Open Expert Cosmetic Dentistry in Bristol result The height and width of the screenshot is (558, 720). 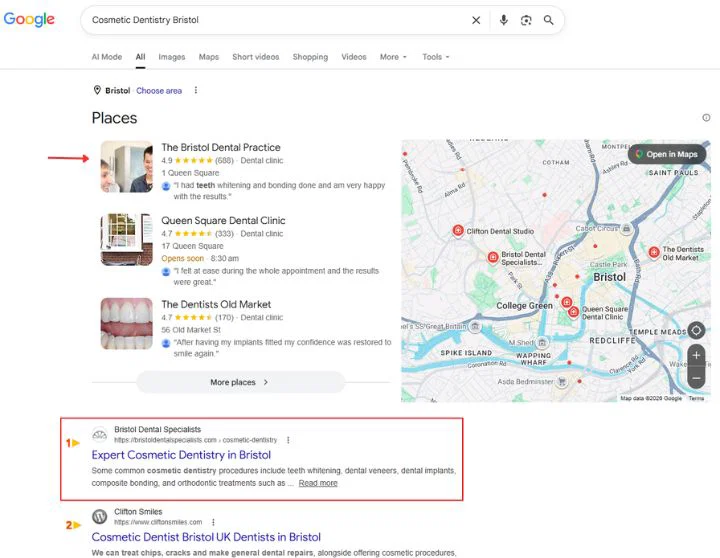[181, 455]
